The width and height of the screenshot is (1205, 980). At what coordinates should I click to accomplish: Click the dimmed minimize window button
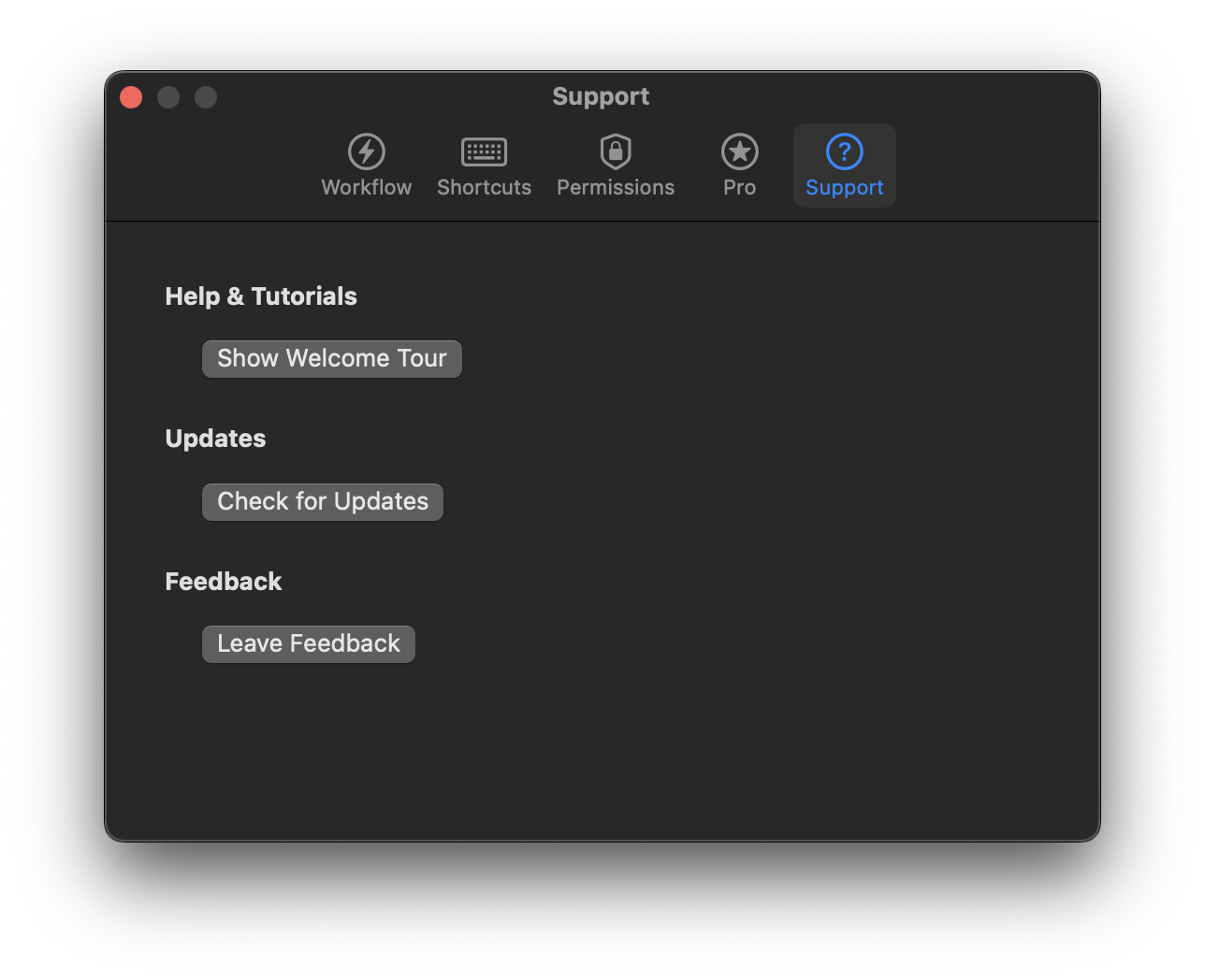168,97
